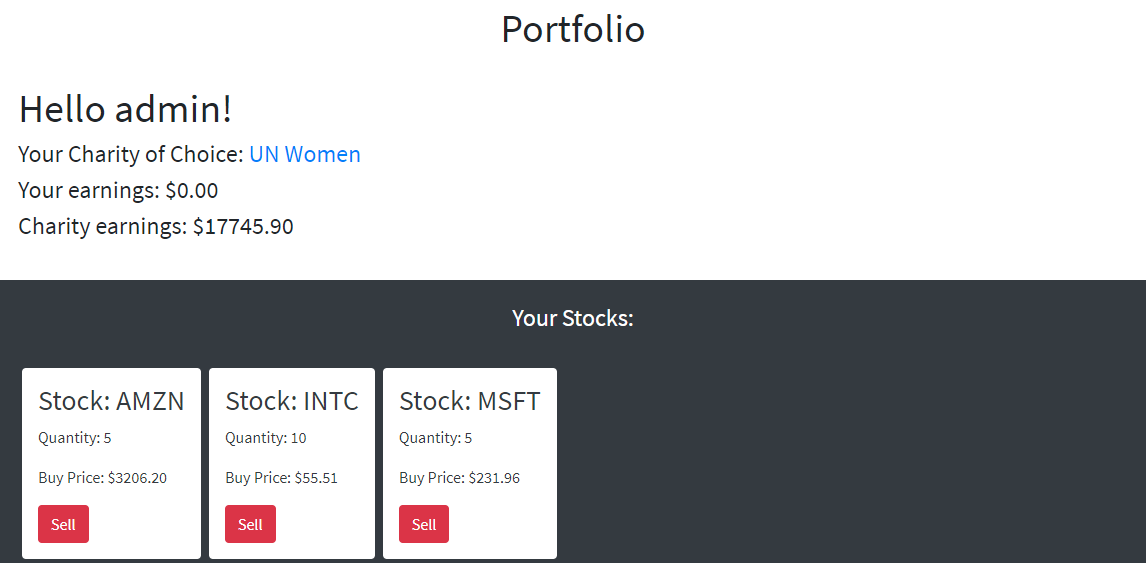
Task: Select the Your Charity of Choice label
Action: pos(131,154)
